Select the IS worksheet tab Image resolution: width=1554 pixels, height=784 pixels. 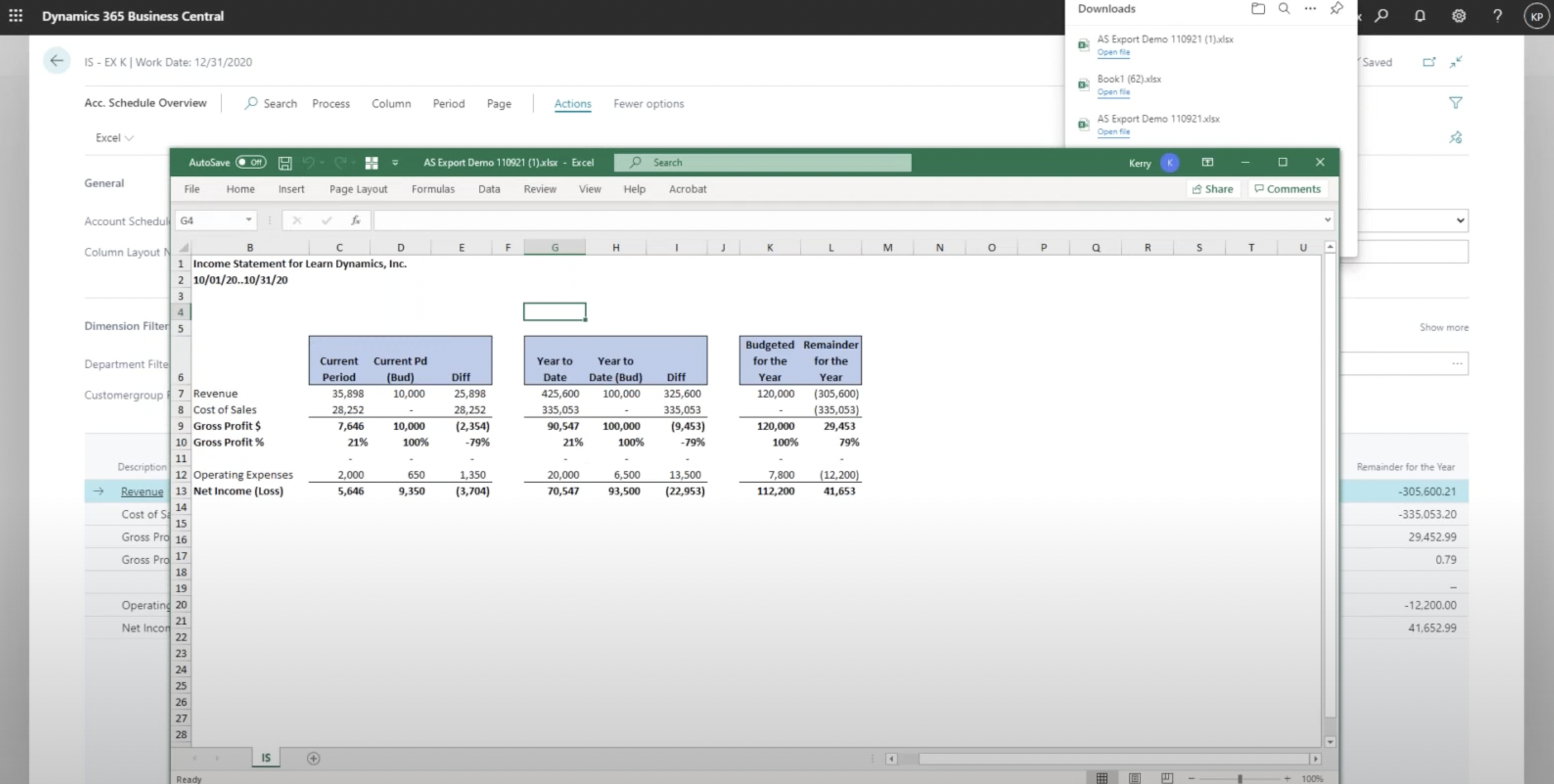(266, 758)
